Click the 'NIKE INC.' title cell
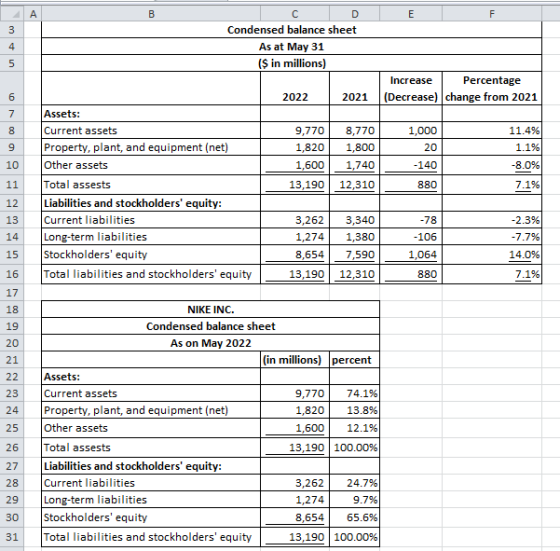Screen dimensions: 560x551 tap(210, 309)
